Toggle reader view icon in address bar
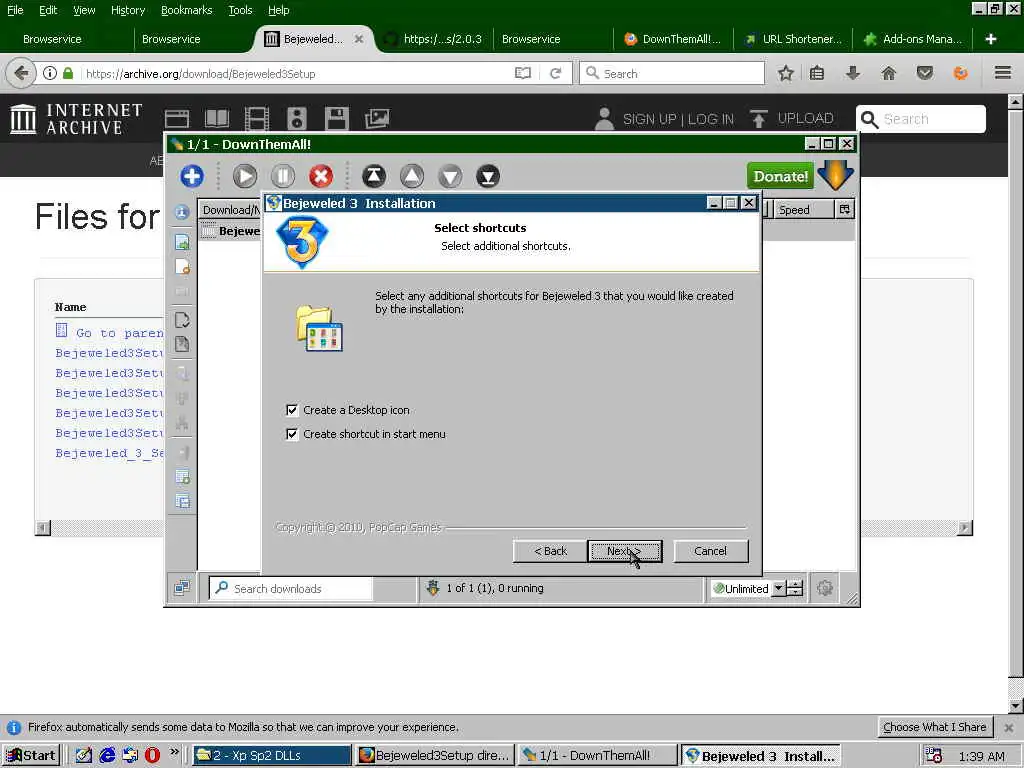The image size is (1024, 768). pos(522,73)
